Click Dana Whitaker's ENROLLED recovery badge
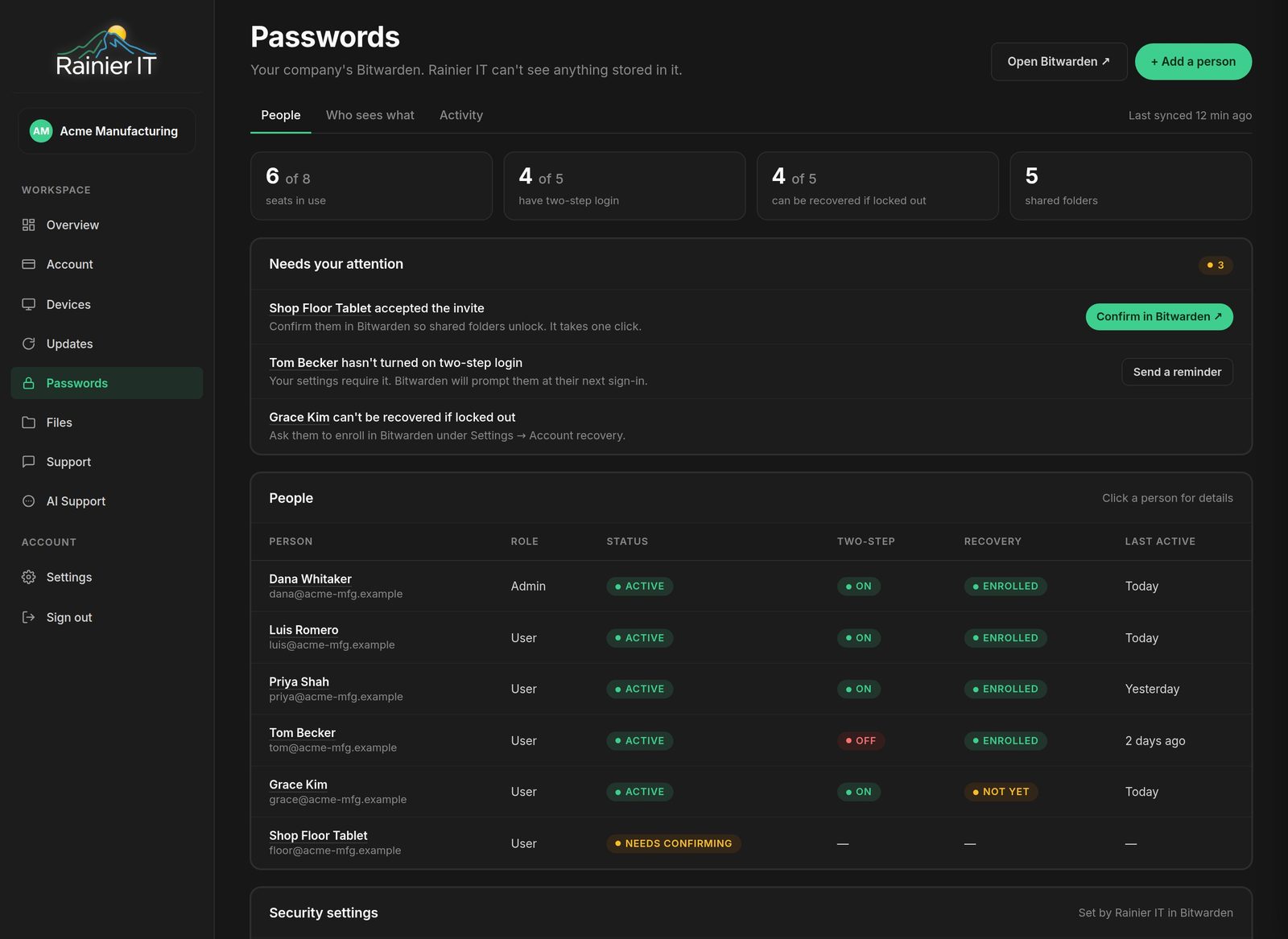 tap(1005, 587)
